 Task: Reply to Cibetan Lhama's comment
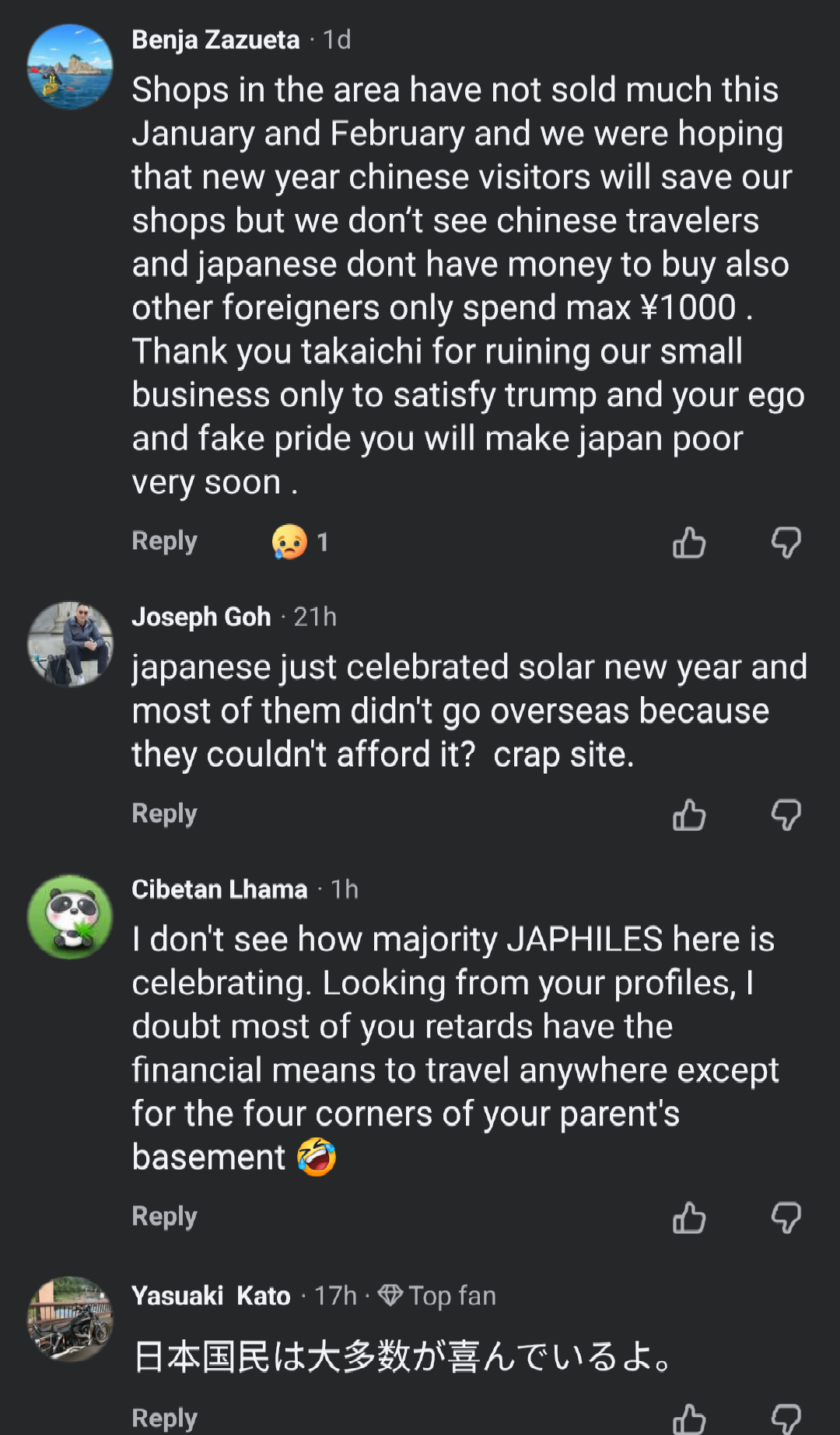click(163, 1216)
